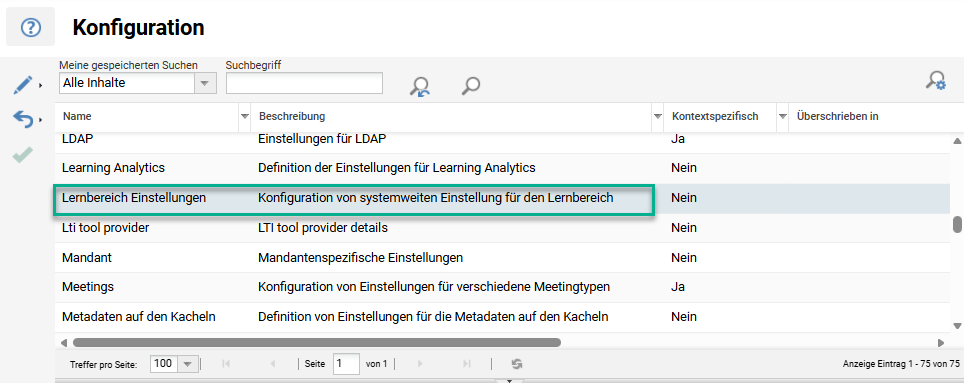Click 'LTI tool provider details' description
Viewport: 964px width, 383px height.
click(323, 228)
